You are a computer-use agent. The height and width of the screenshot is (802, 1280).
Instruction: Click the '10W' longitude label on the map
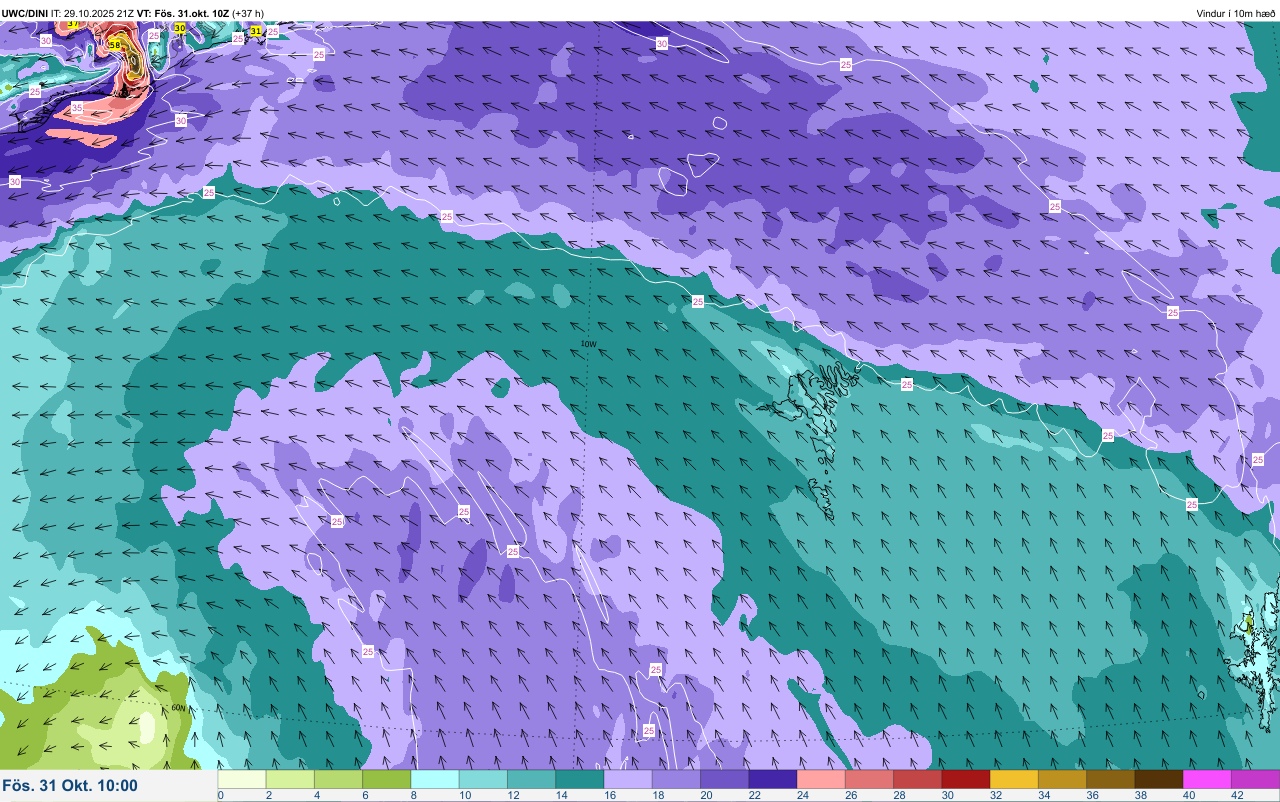coord(589,344)
